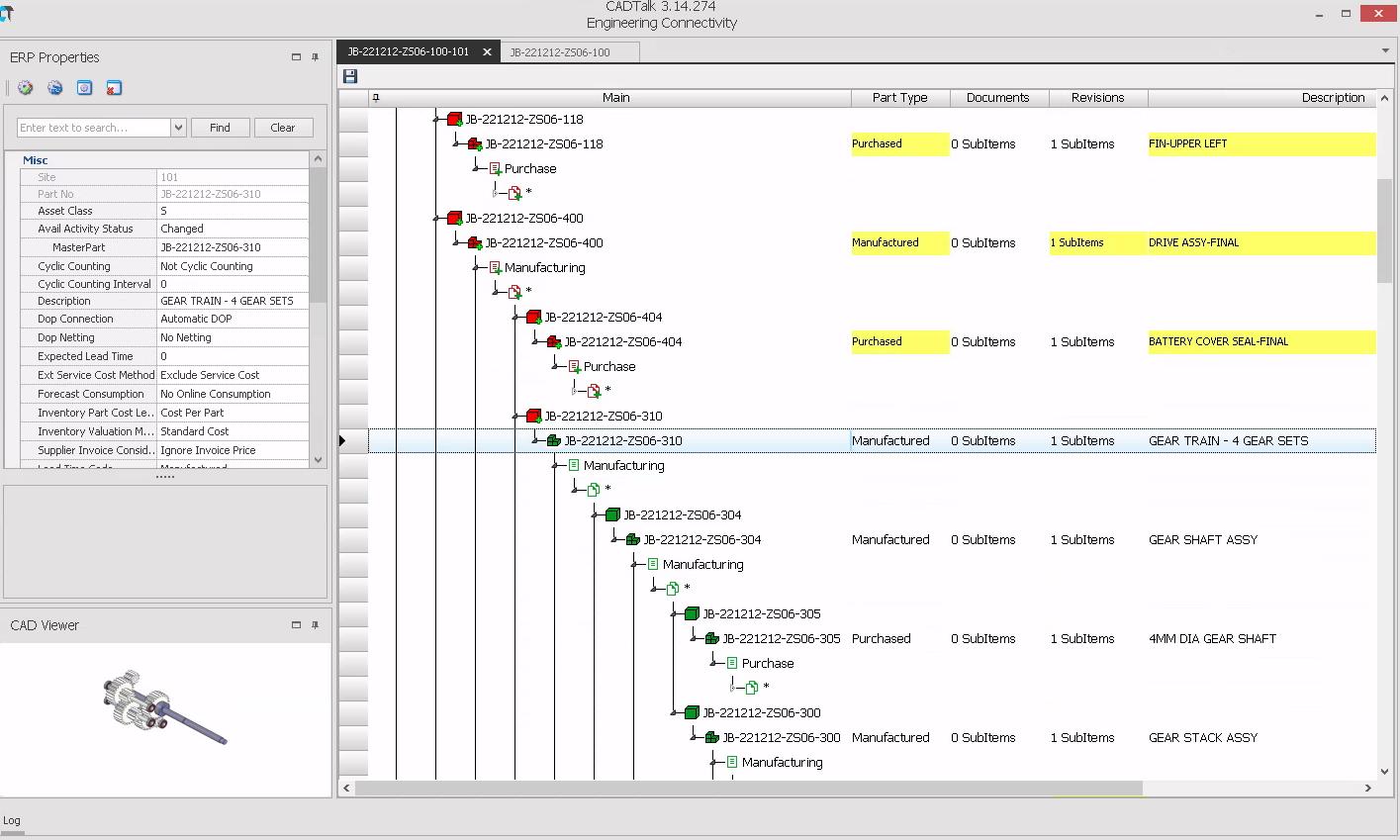Click the red-X window icon in ERP Properties toolbar
This screenshot has height=840, width=1400.
click(x=114, y=88)
